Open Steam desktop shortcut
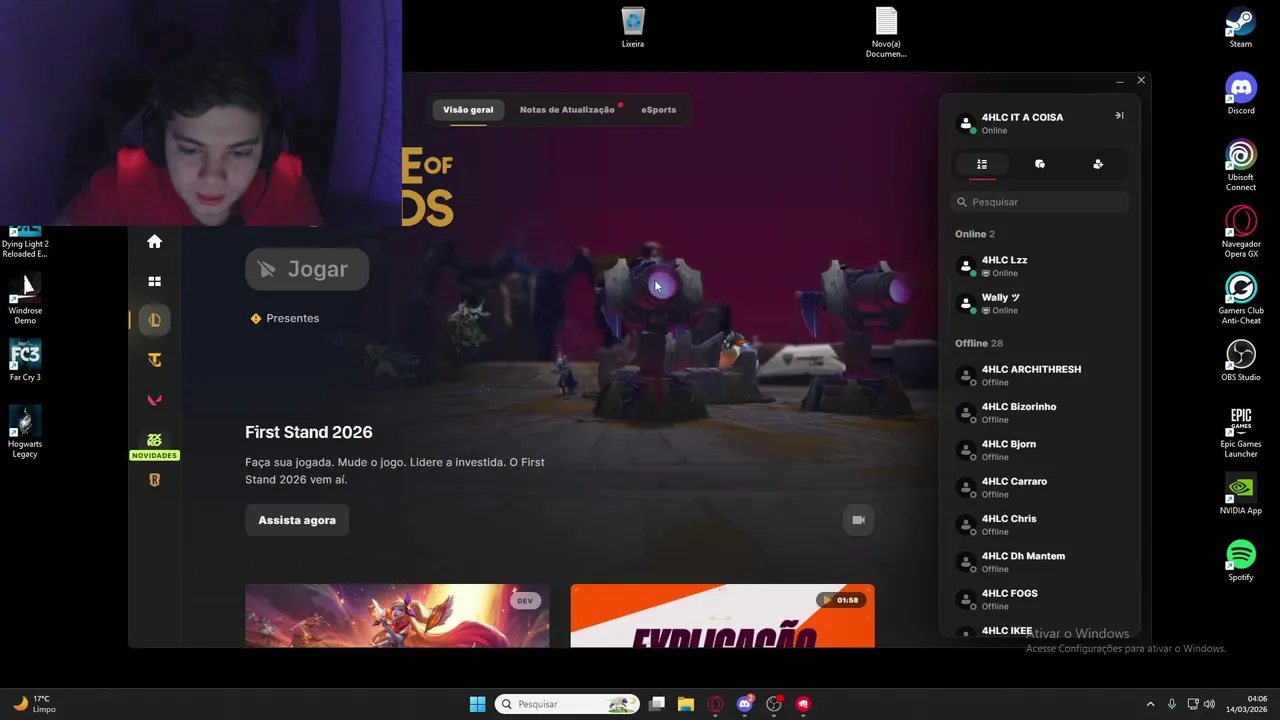1280x720 pixels. point(1241,28)
